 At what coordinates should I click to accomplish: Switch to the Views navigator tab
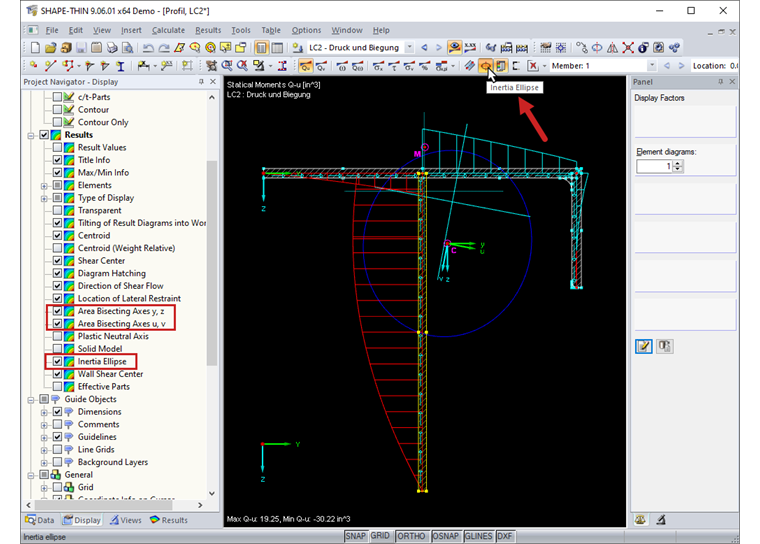coord(126,520)
